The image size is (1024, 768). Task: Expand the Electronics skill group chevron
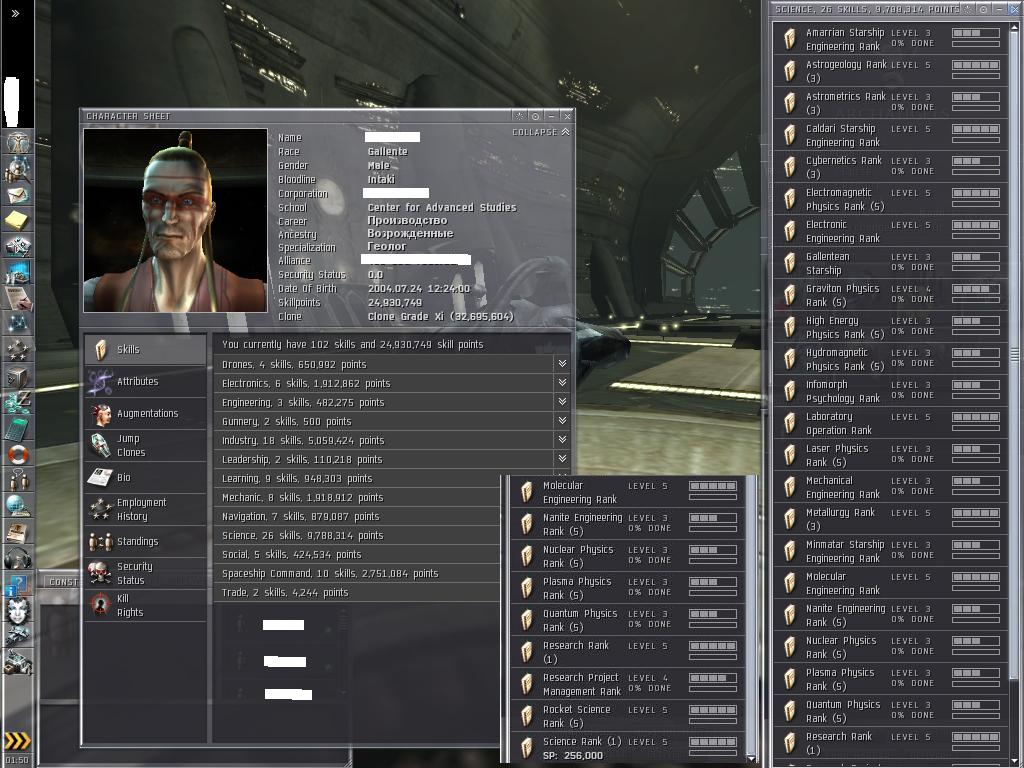562,383
